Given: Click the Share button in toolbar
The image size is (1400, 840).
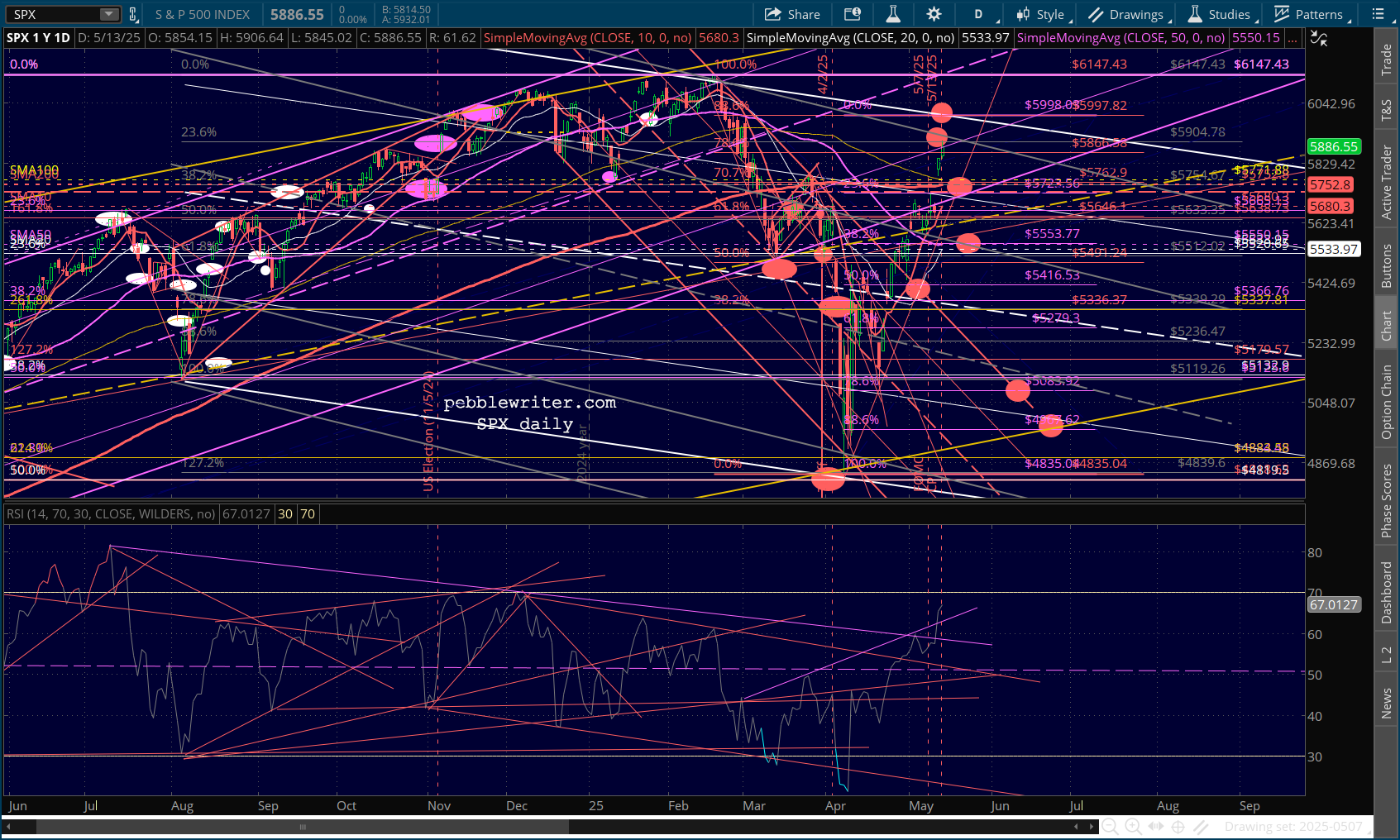Looking at the screenshot, I should tap(791, 14).
